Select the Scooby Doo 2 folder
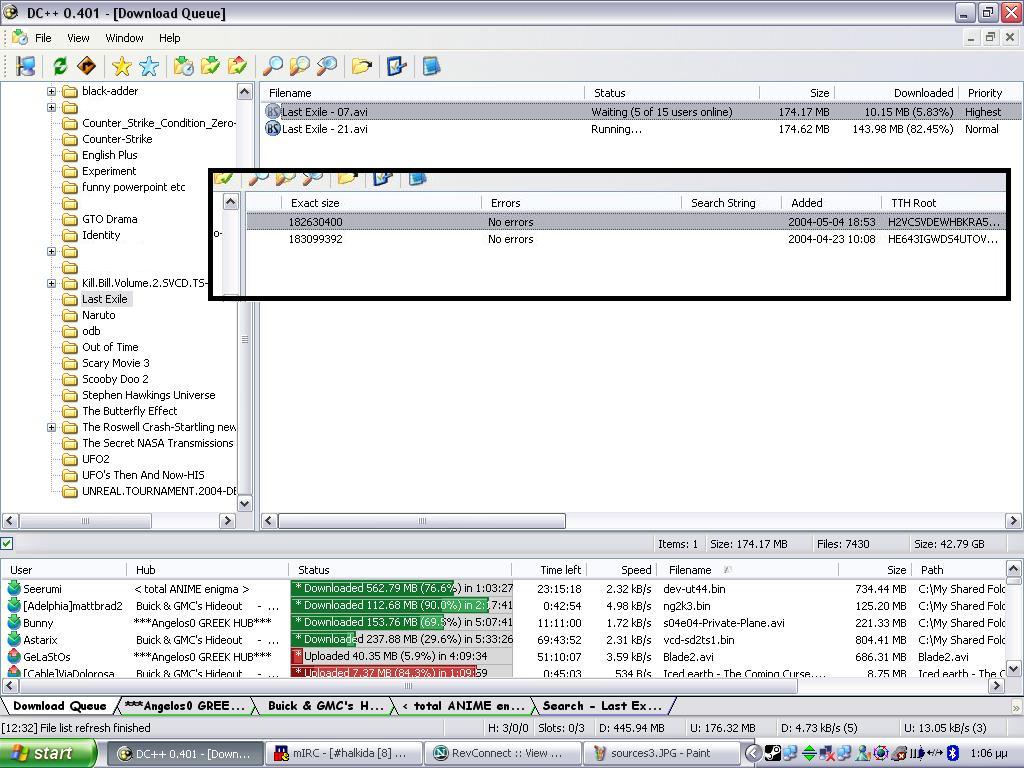Viewport: 1024px width, 768px height. pos(115,379)
